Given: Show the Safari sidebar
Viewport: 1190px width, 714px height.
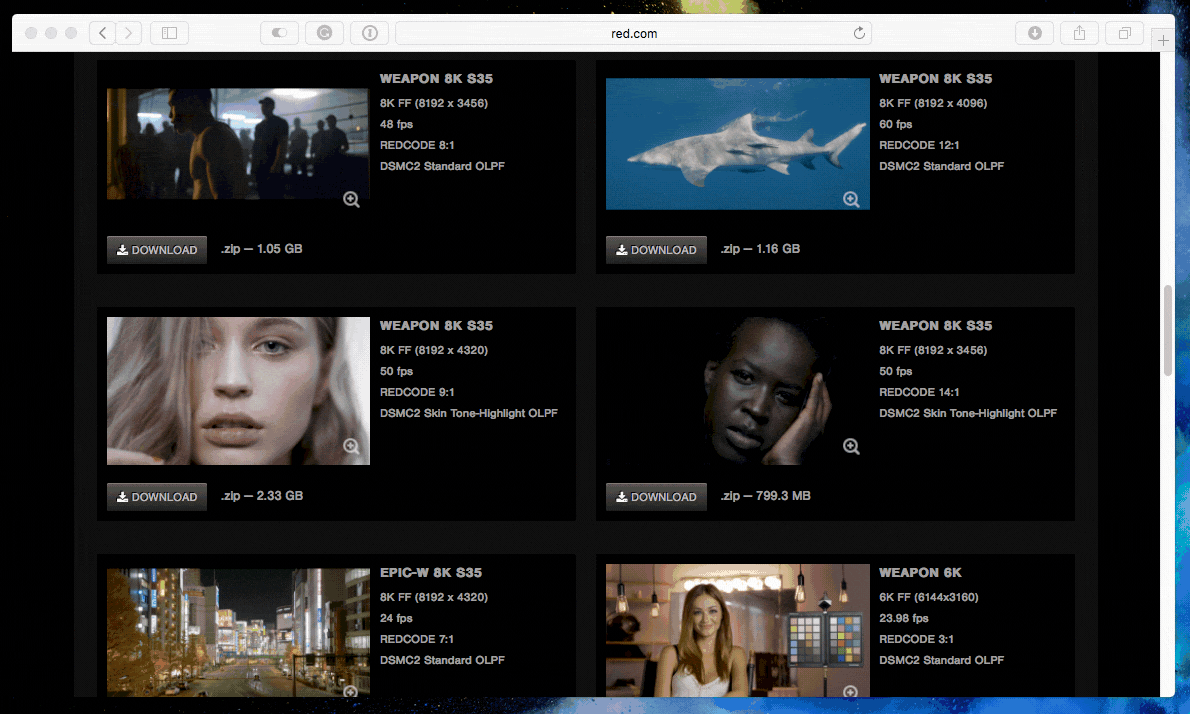Looking at the screenshot, I should point(169,33).
